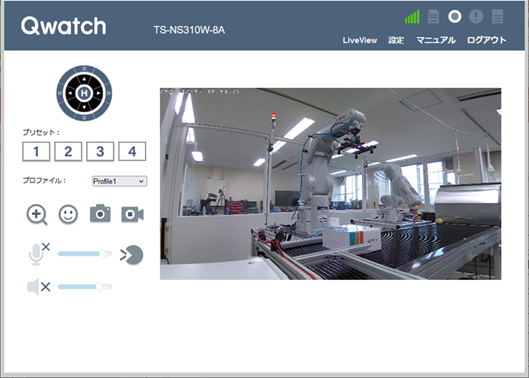This screenshot has width=529, height=378.
Task: Take a snapshot with the camera icon
Action: pyautogui.click(x=100, y=213)
